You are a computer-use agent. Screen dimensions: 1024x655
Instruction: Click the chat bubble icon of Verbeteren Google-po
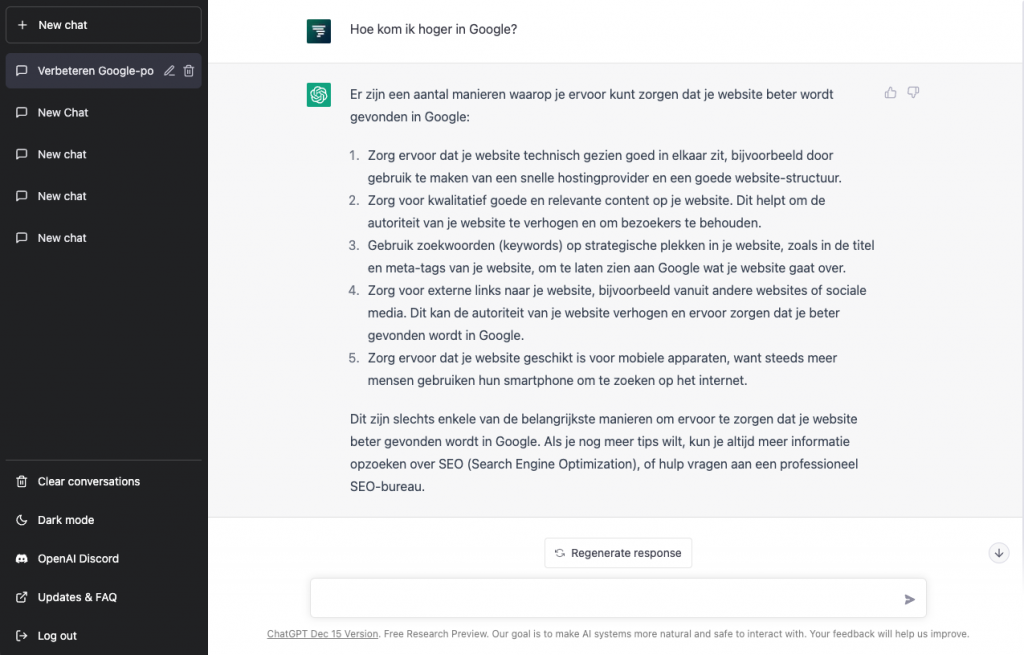tap(22, 71)
